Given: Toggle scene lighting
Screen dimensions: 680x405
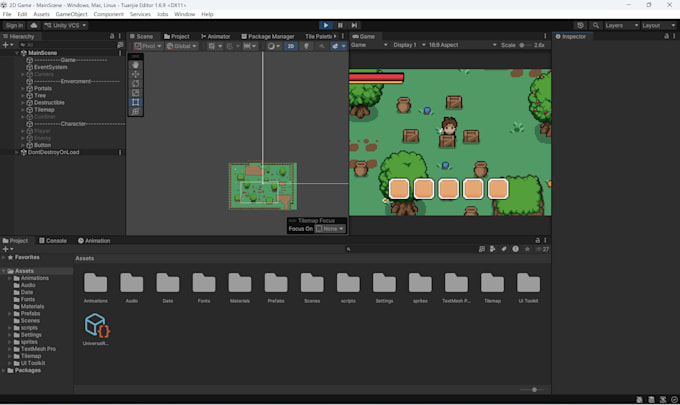Looking at the screenshot, I should point(306,46).
